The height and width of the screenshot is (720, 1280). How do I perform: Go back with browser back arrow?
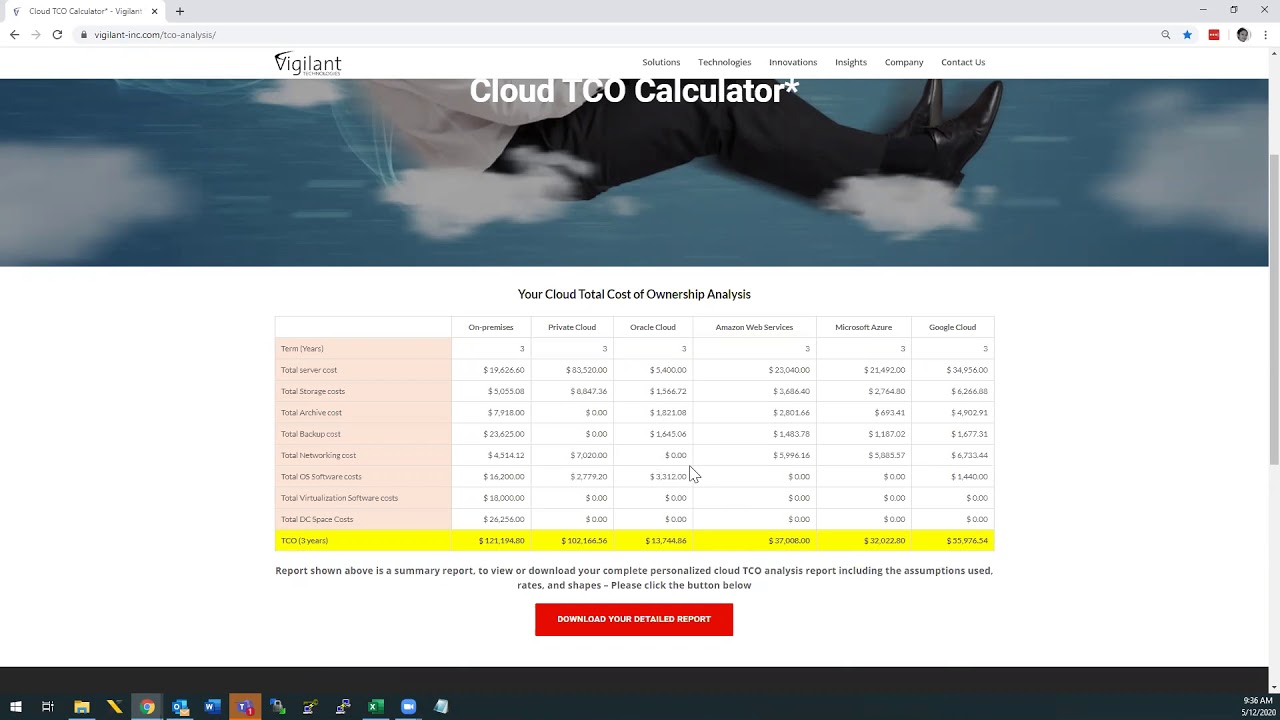(14, 34)
